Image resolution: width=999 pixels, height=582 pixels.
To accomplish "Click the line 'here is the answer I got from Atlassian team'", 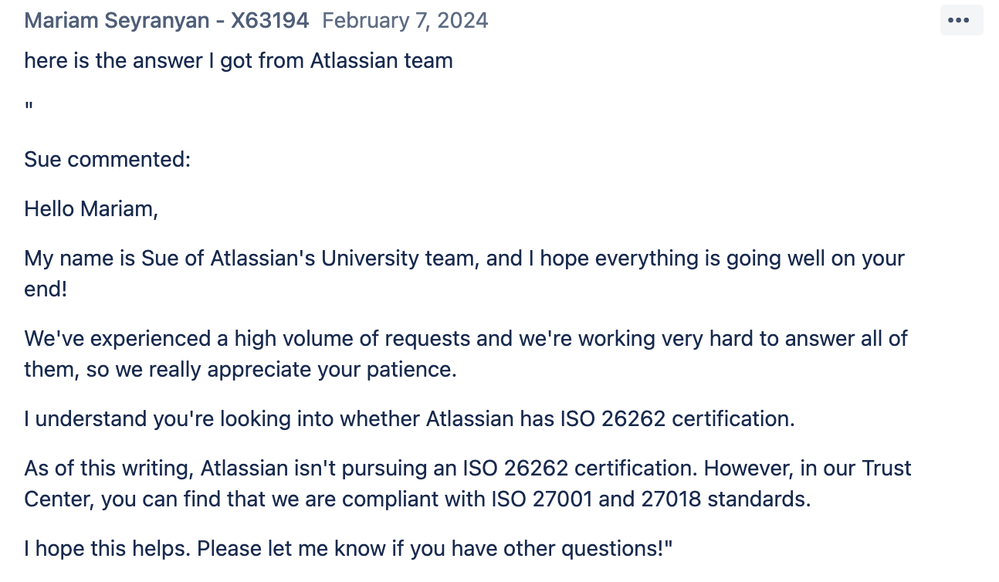I will pyautogui.click(x=238, y=61).
